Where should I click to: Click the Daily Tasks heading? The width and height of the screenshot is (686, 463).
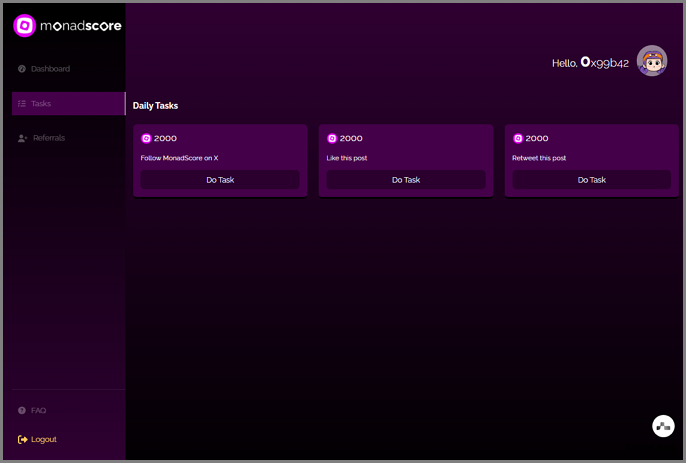click(x=155, y=106)
